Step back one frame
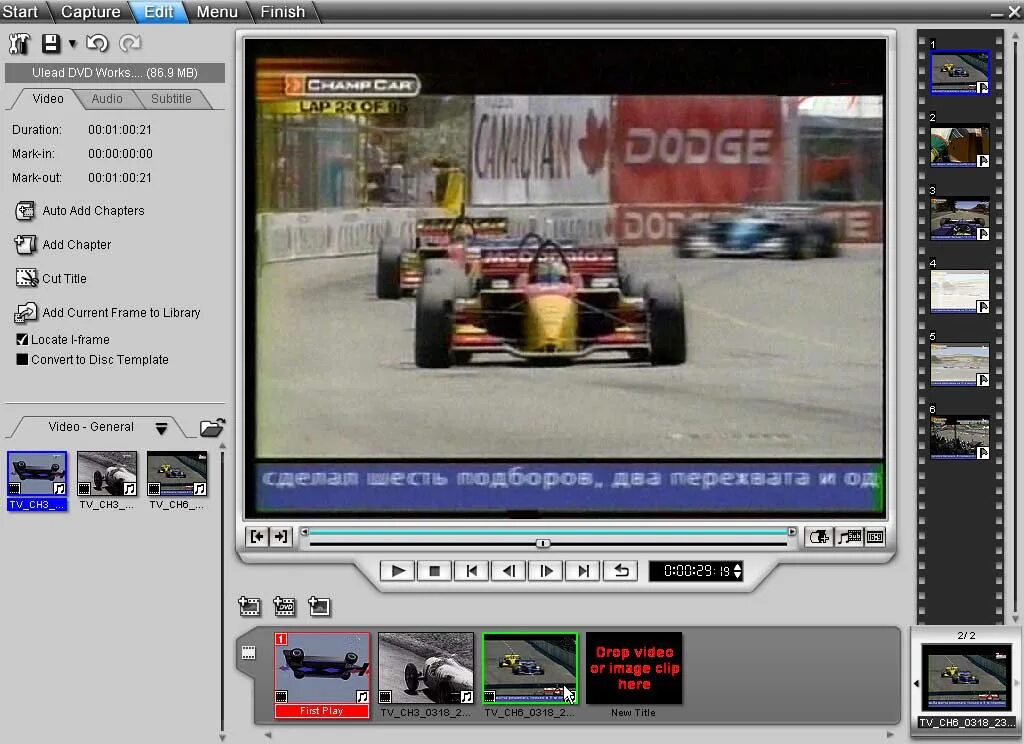This screenshot has height=744, width=1024. click(509, 571)
